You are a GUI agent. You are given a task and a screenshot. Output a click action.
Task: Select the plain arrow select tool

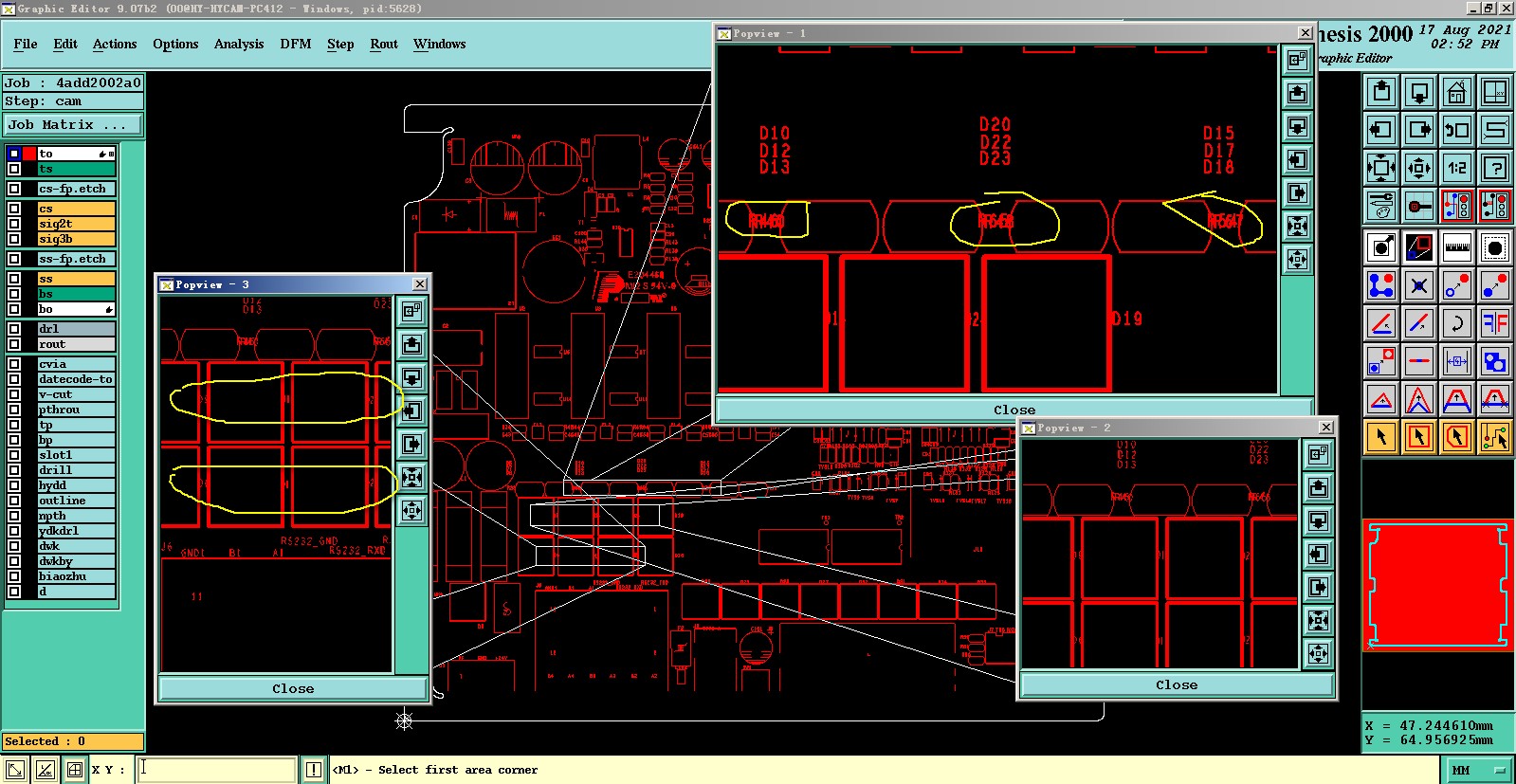pos(1381,437)
